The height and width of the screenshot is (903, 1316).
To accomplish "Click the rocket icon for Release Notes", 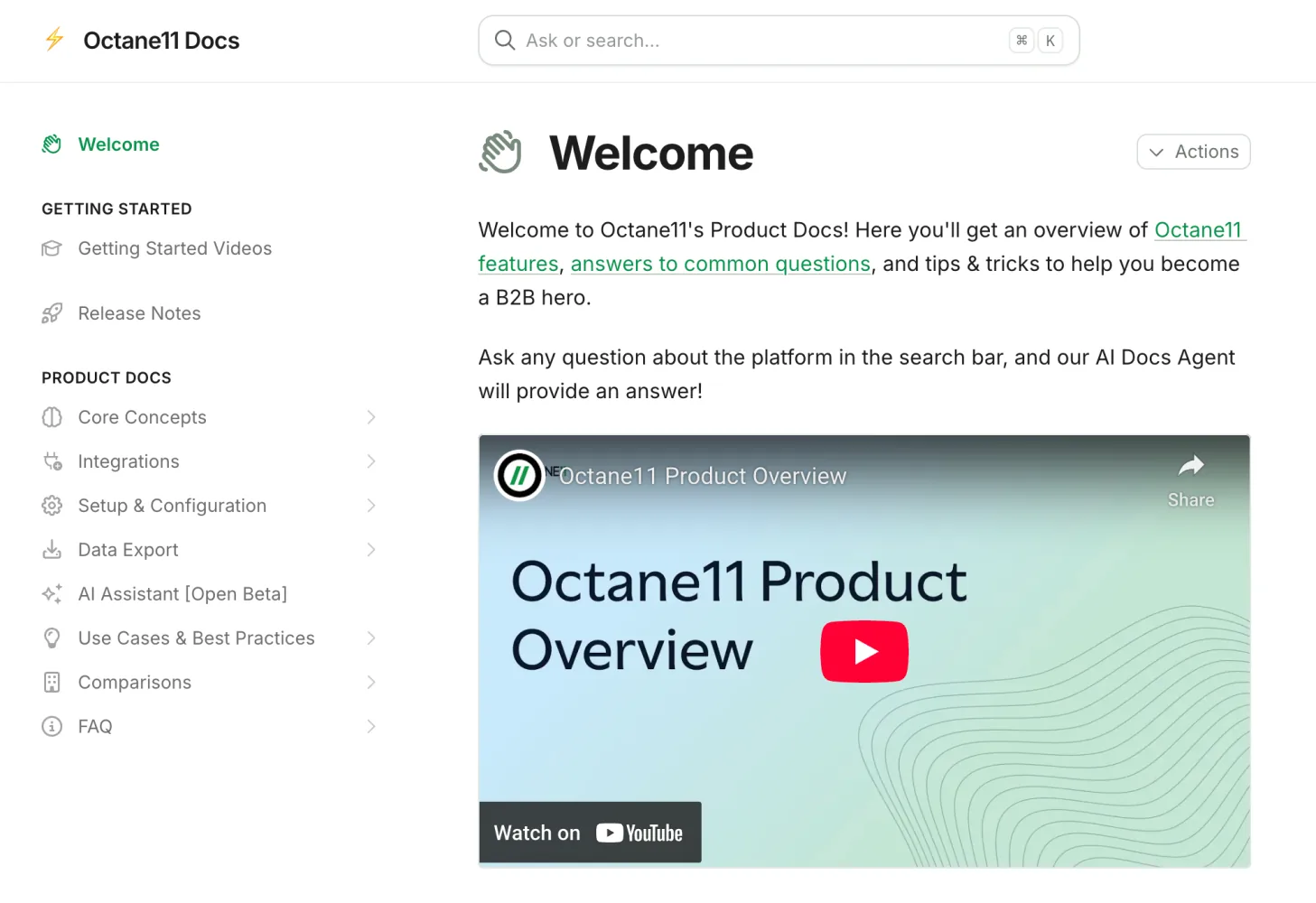I will pos(51,313).
